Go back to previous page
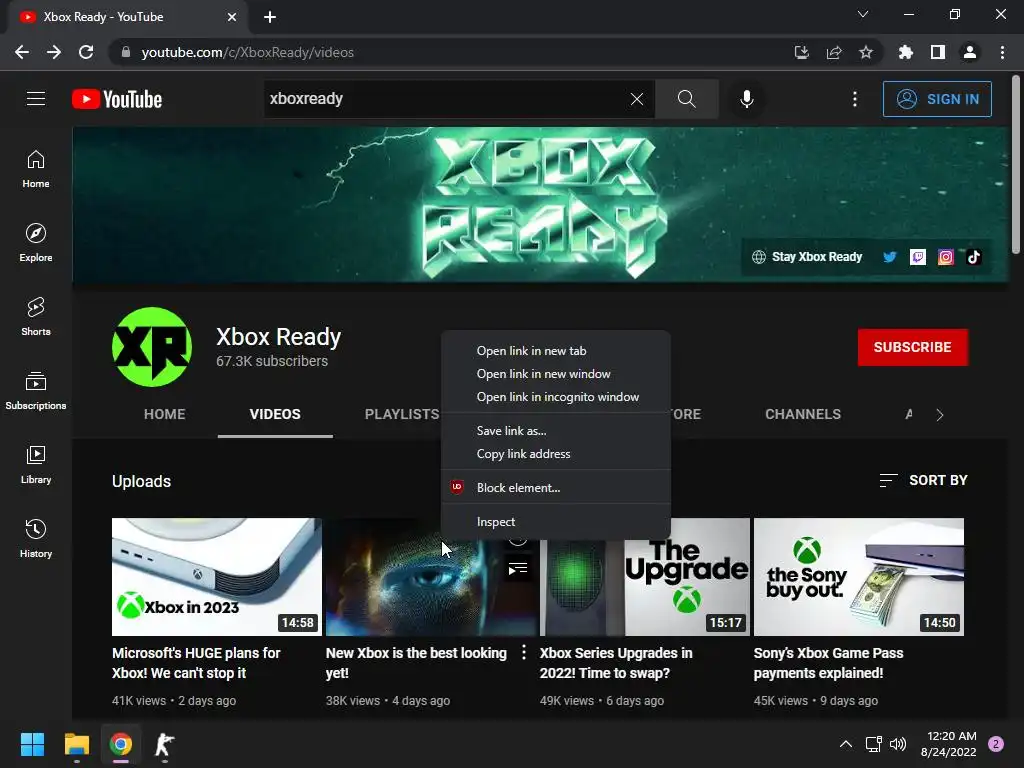Viewport: 1024px width, 768px height. [22, 52]
